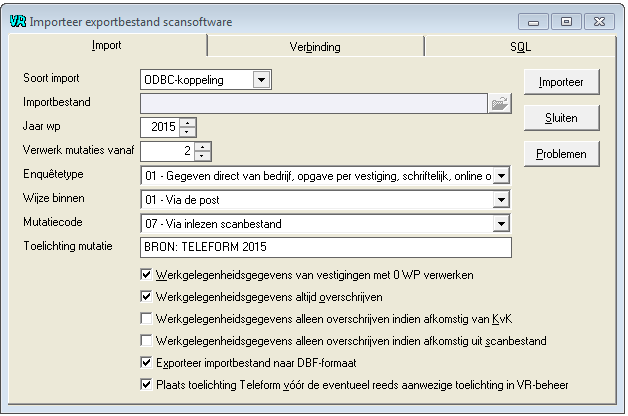
Task: Click in the Toelichting mutatie text field
Action: (326, 247)
